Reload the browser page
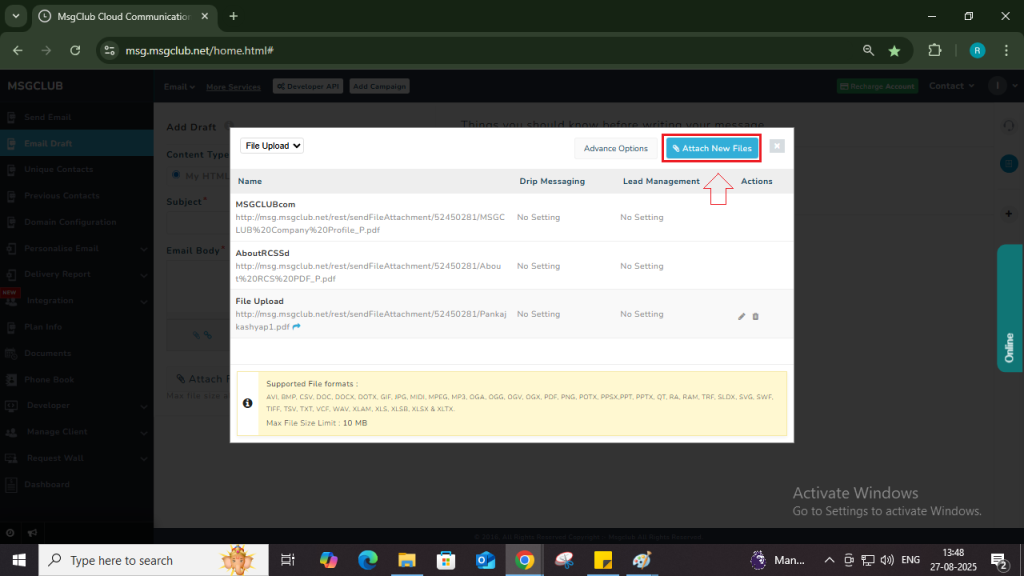The image size is (1024, 576). pos(75,50)
